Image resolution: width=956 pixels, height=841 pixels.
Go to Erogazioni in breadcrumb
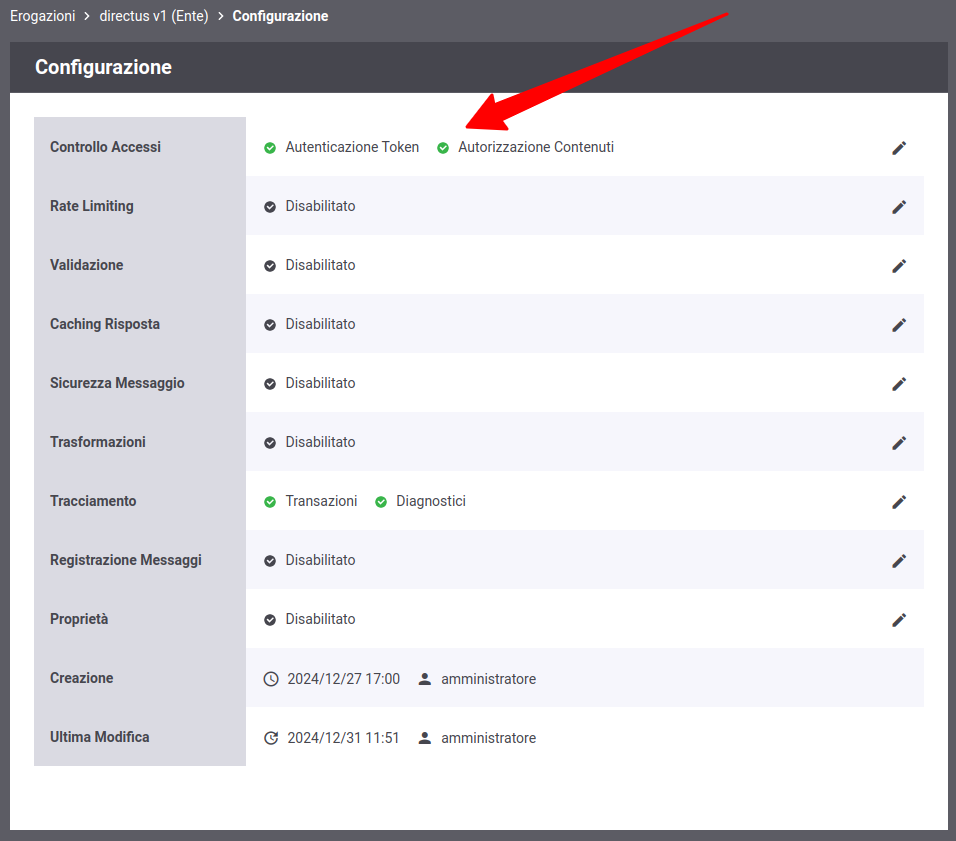43,16
